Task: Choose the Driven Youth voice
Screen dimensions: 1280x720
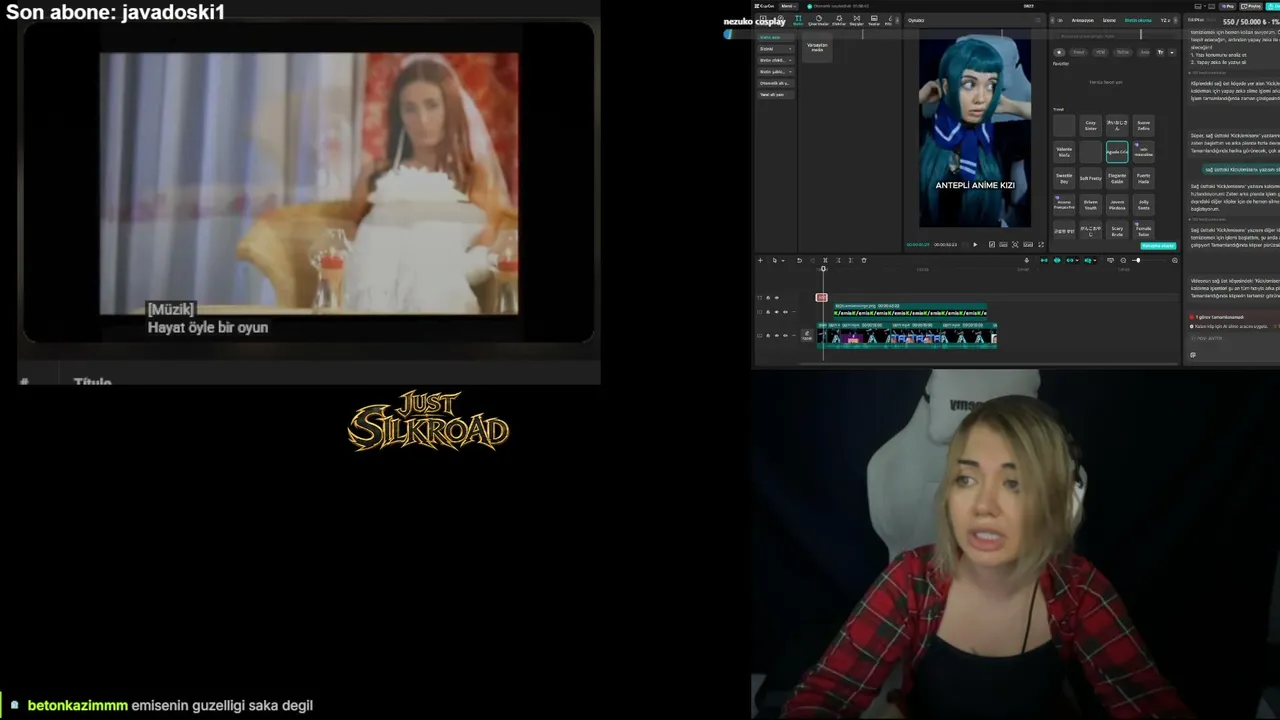Action: (1091, 204)
